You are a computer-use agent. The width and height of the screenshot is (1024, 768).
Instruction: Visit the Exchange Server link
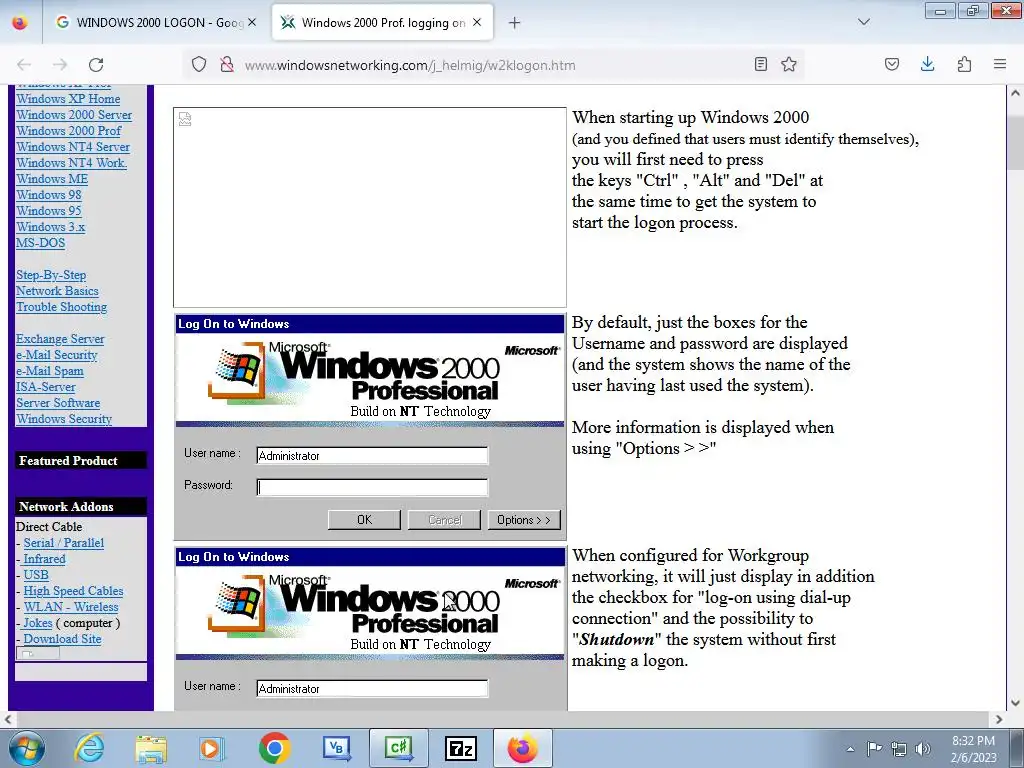click(60, 339)
